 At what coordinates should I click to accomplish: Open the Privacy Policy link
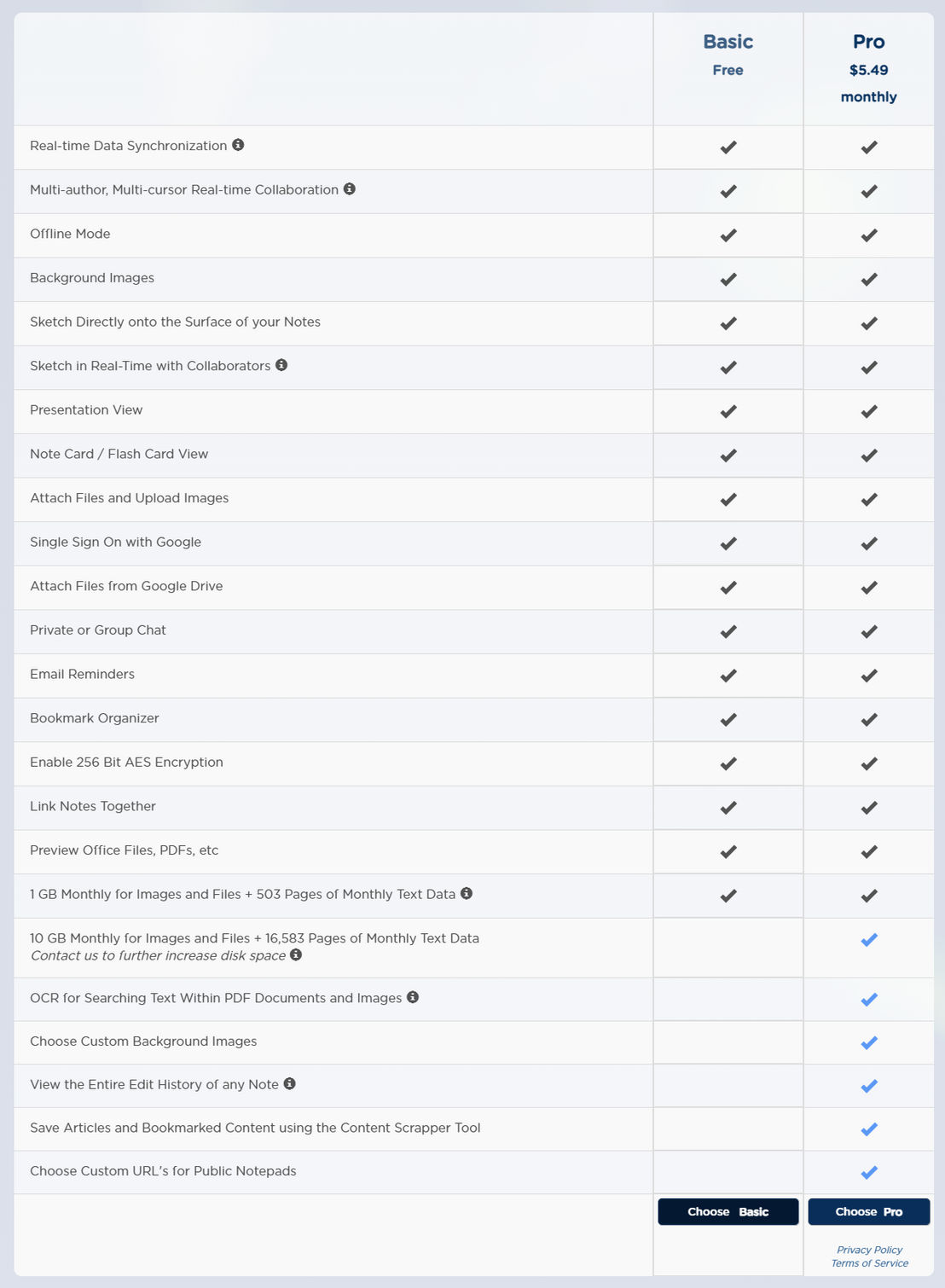pyautogui.click(x=869, y=1250)
